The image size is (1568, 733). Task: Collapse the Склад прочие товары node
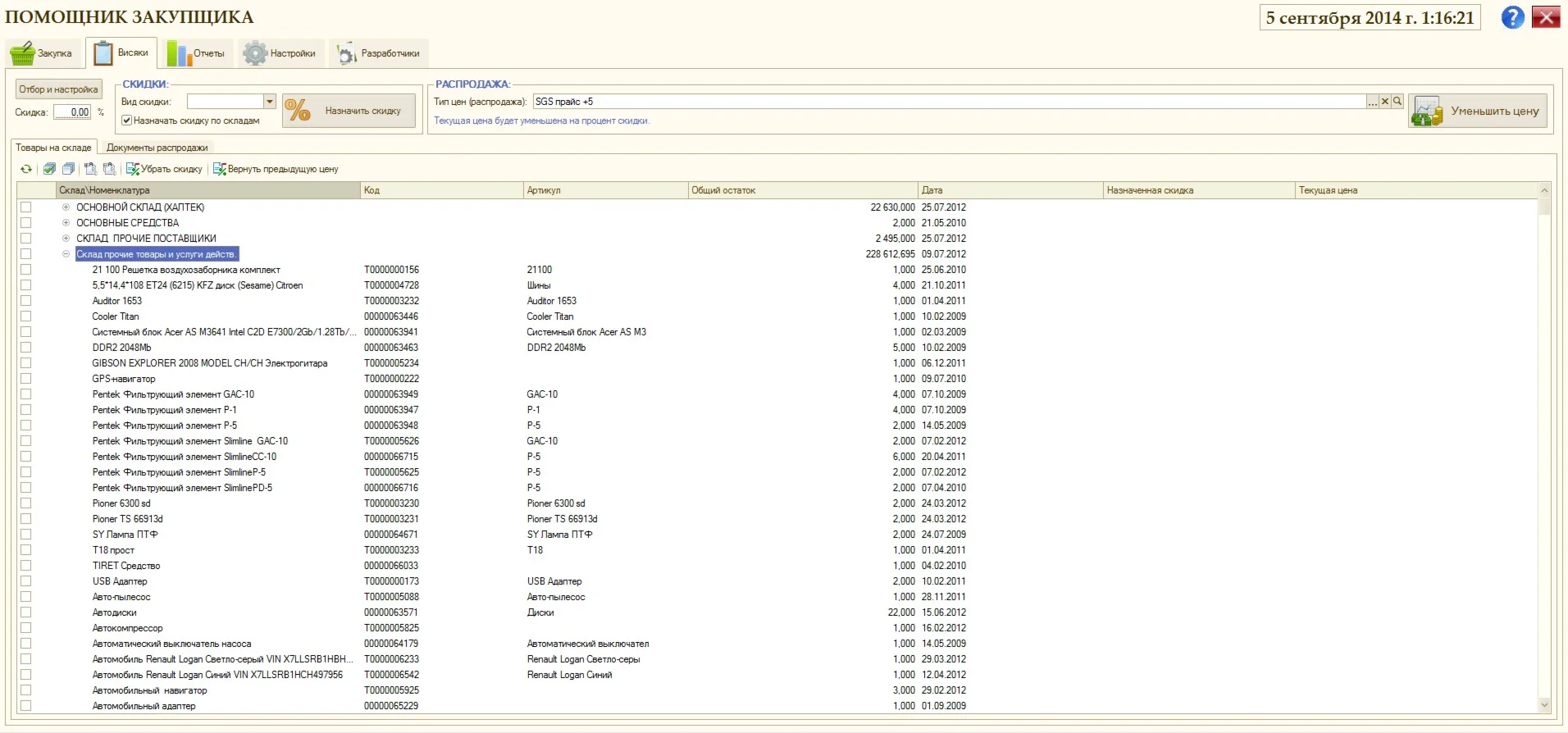point(66,254)
